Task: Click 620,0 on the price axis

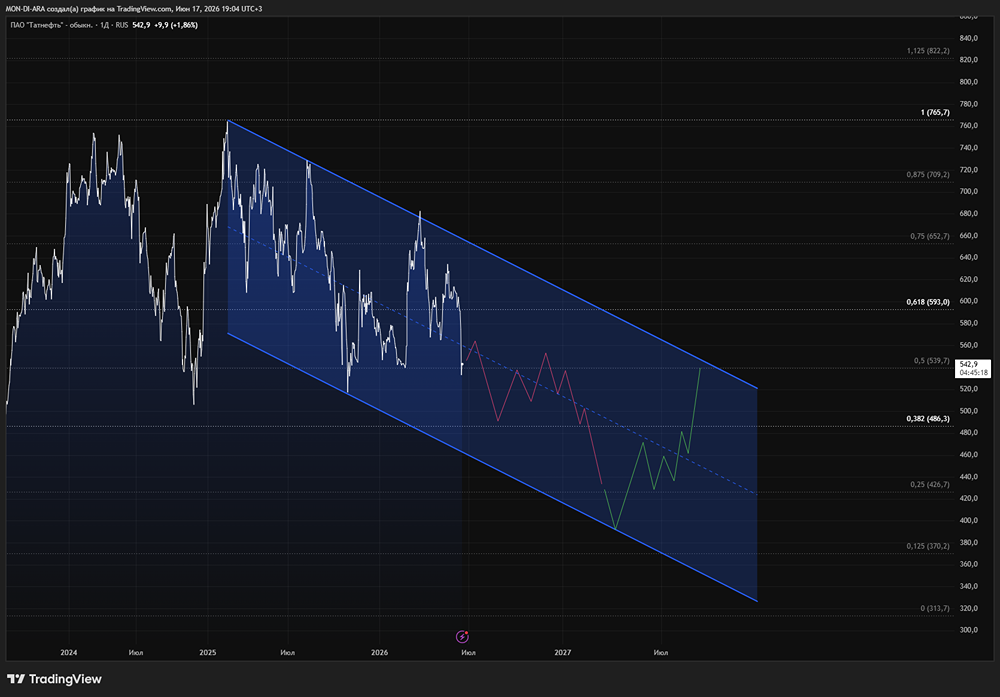Action: (x=968, y=279)
